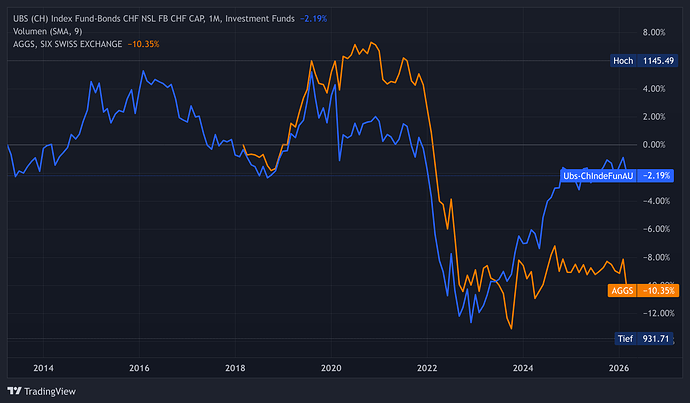Click the 2.00% axis value

[x=654, y=117]
